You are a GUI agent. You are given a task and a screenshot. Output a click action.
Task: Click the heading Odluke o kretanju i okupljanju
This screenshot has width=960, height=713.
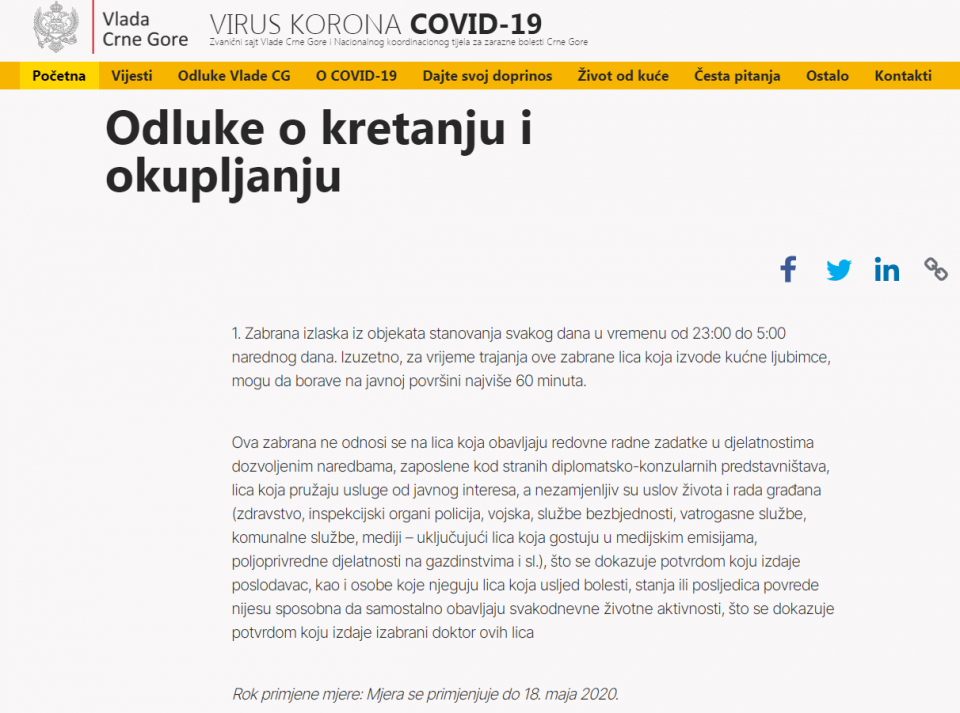pyautogui.click(x=318, y=152)
